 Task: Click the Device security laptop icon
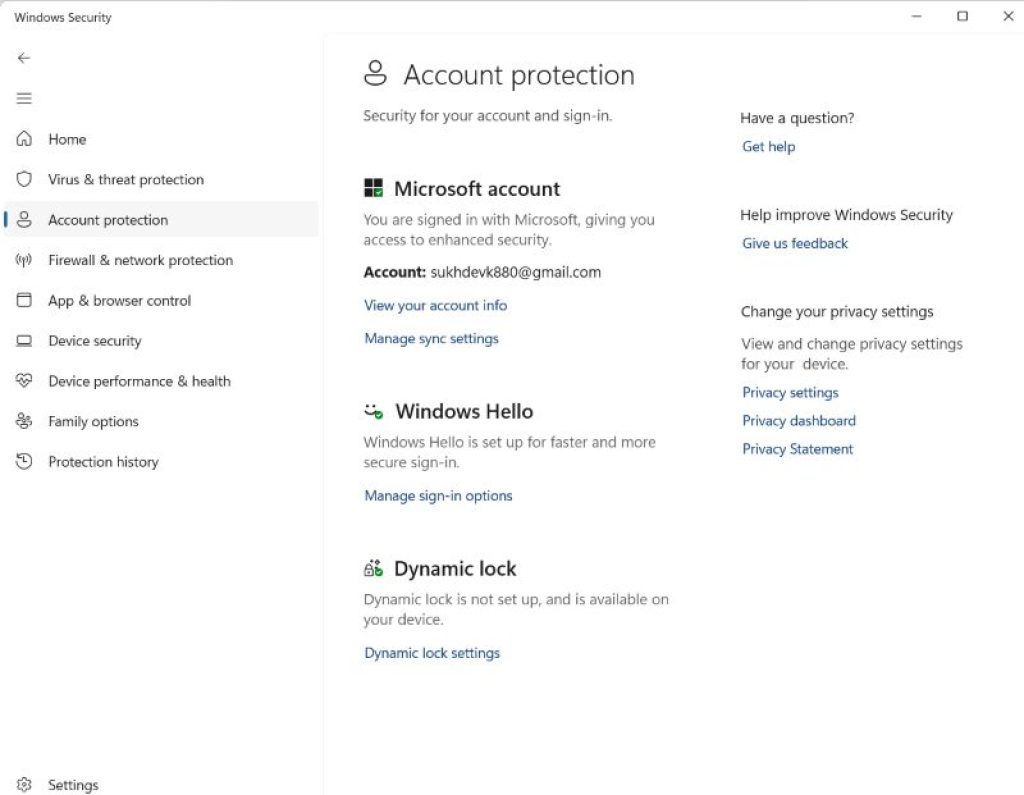[24, 340]
